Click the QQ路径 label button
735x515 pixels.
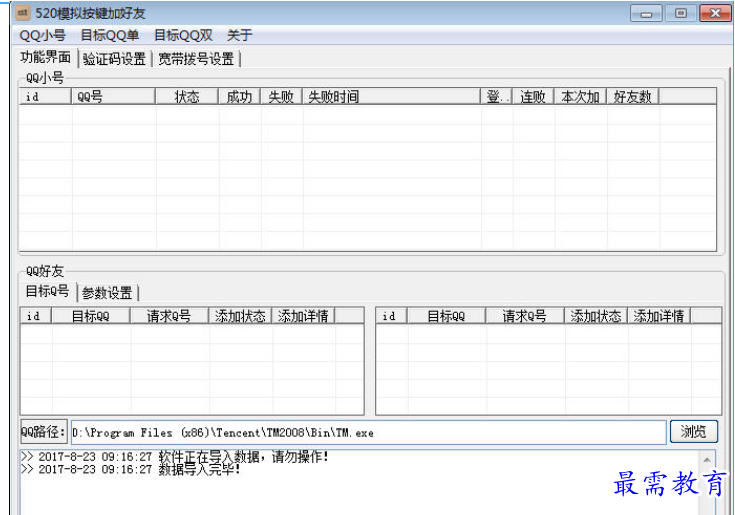click(x=44, y=431)
